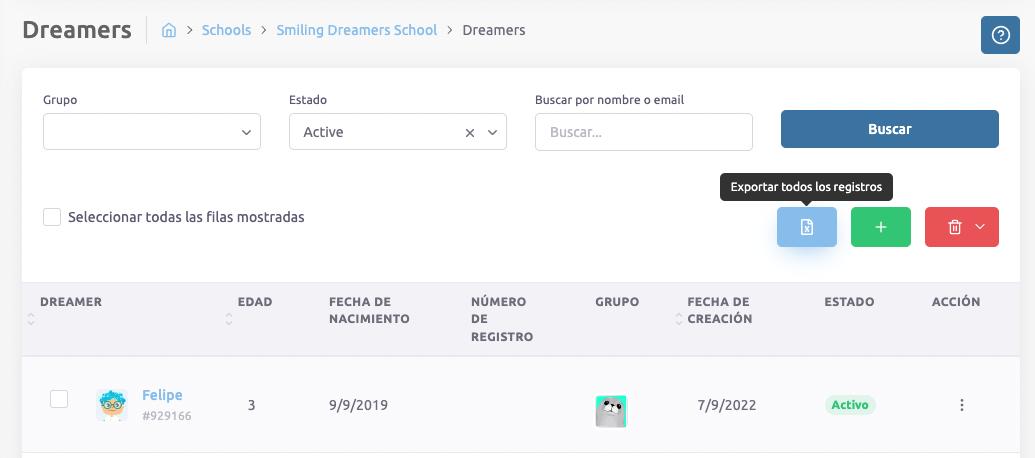The height and width of the screenshot is (458, 1035).
Task: Export all records to Excel
Action: (807, 227)
